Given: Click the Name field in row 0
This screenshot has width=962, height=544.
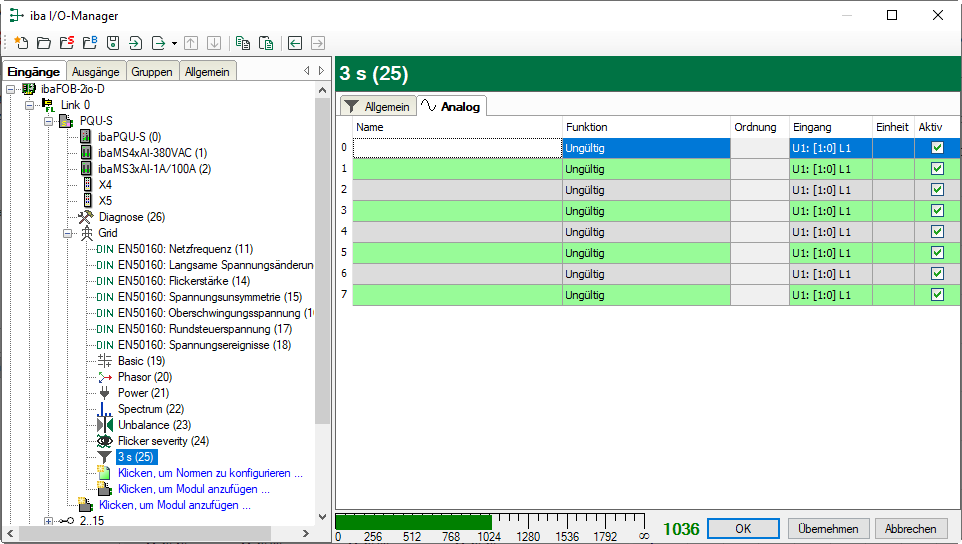Looking at the screenshot, I should (457, 147).
